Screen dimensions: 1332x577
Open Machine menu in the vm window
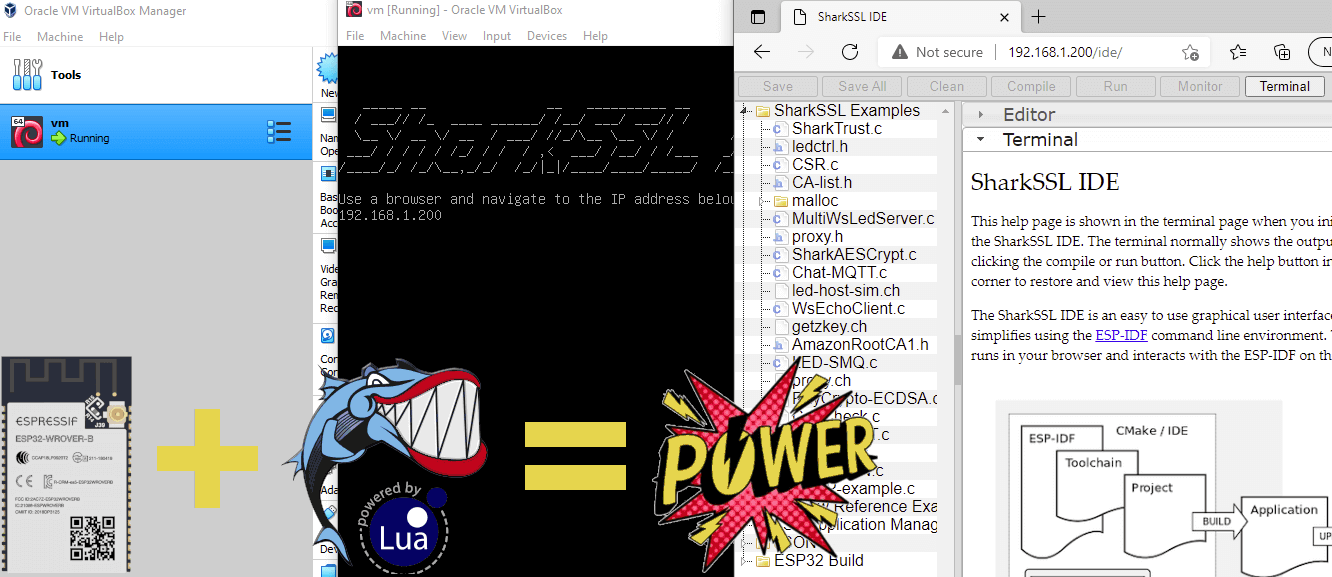[403, 36]
